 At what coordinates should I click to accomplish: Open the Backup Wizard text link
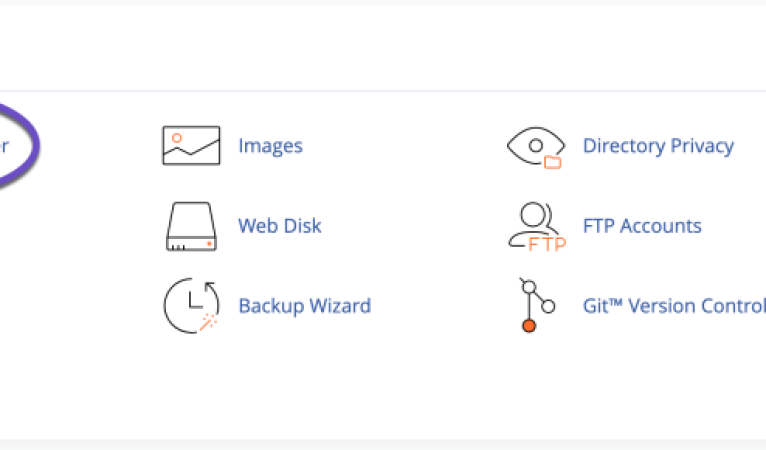coord(305,306)
